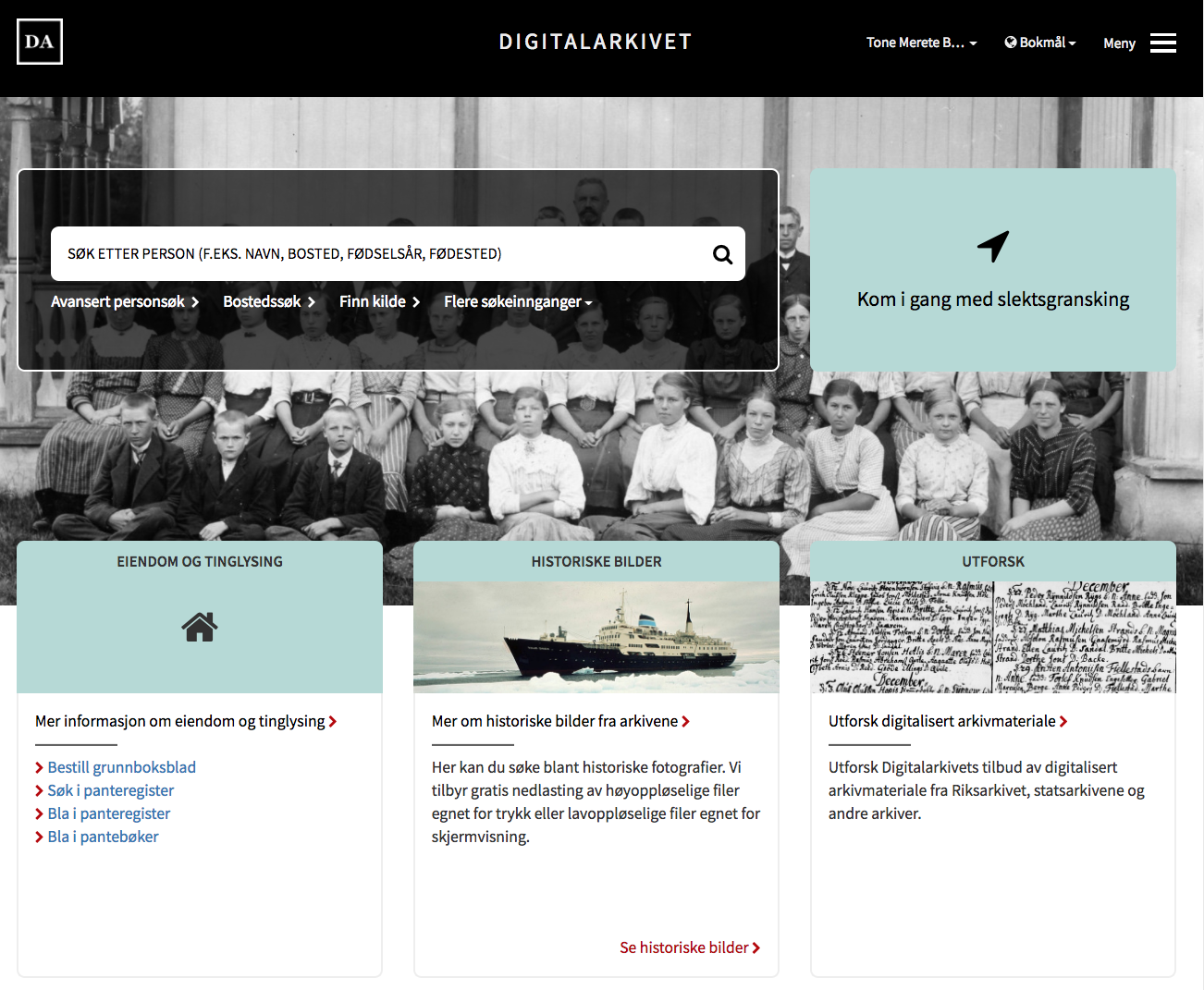Click the text "Her kan du søke blant historiske fotografier"
Viewport: 1204px width, 990px height.
click(579, 767)
